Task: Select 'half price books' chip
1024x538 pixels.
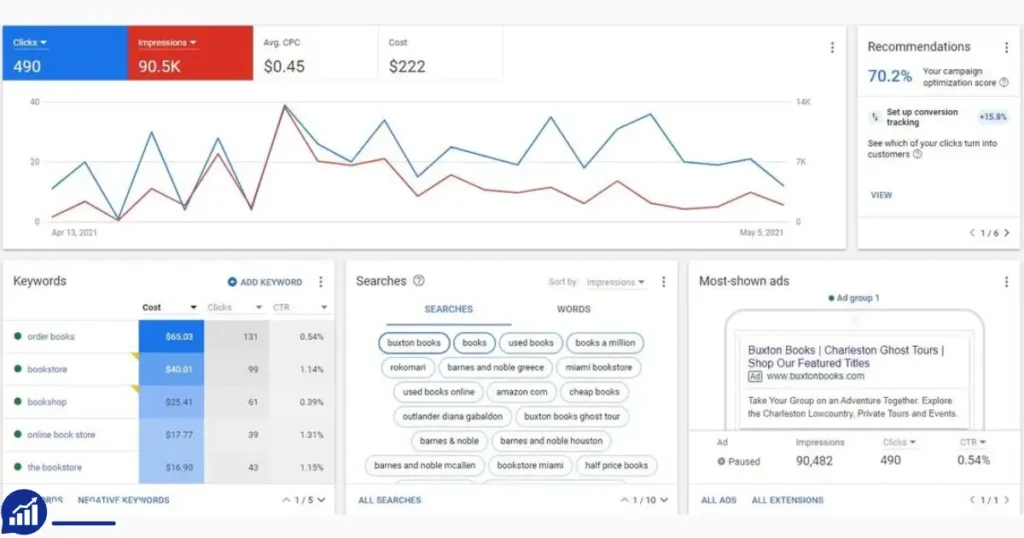Action: pyautogui.click(x=616, y=466)
